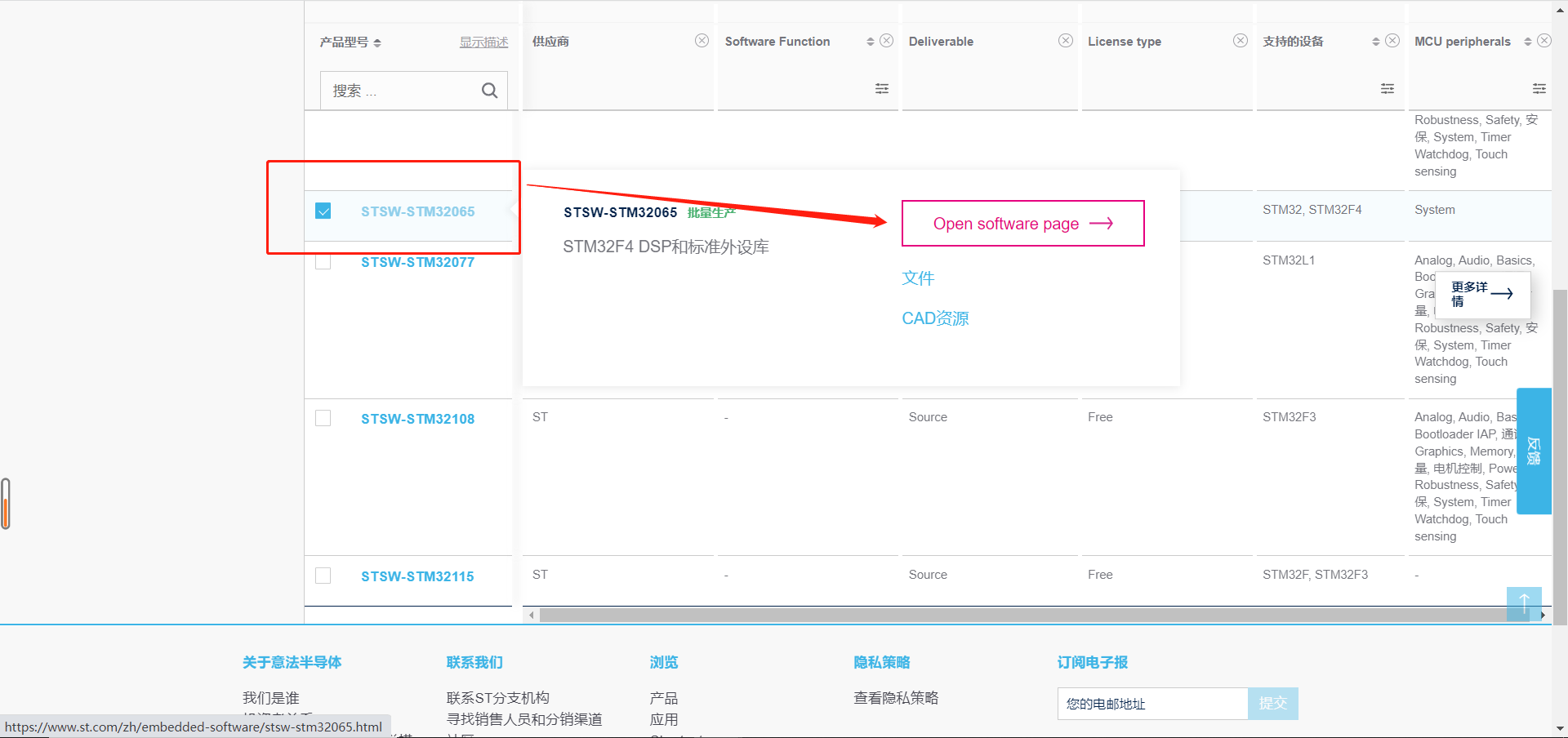The image size is (1568, 738).
Task: Open the 产品 footer link
Action: point(664,698)
